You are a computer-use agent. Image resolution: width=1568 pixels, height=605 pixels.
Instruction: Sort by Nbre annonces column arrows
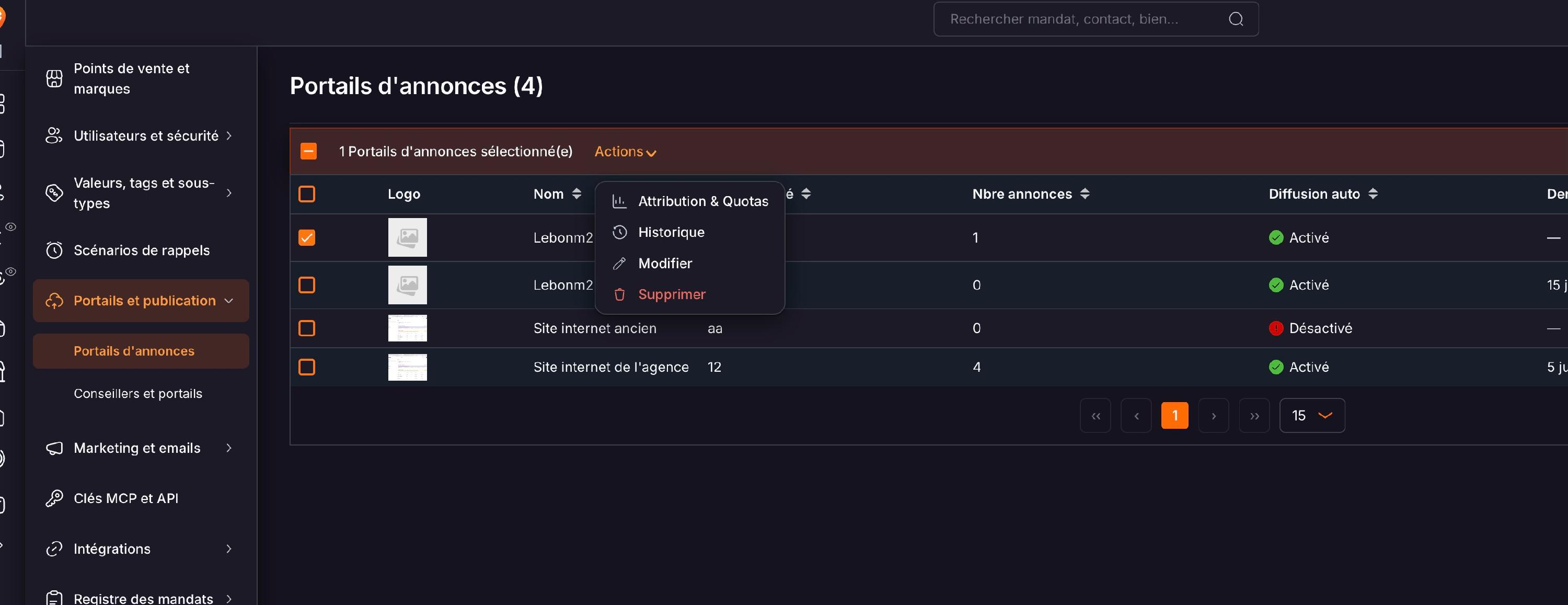click(1085, 194)
